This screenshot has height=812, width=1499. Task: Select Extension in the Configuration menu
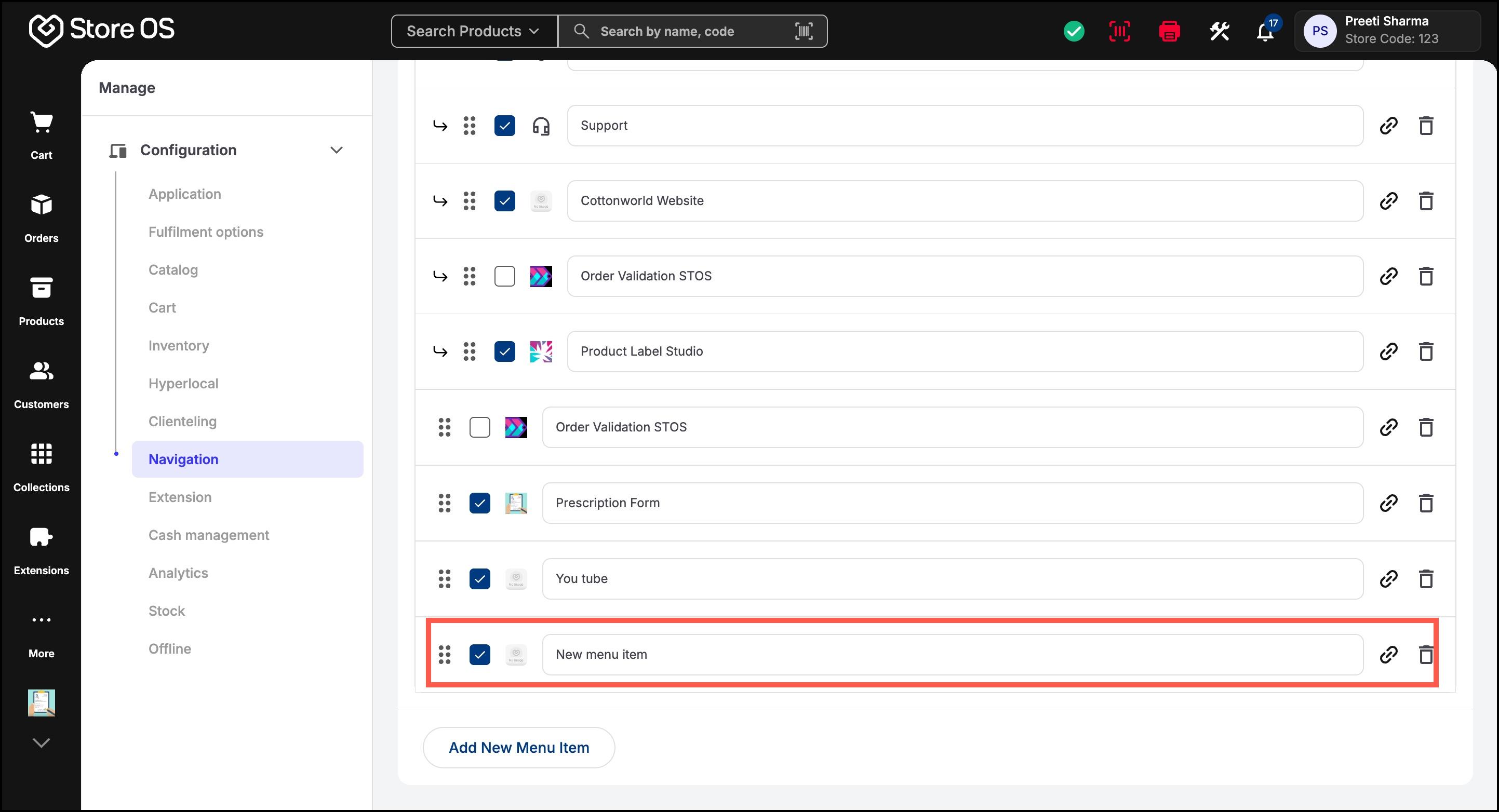(x=180, y=497)
